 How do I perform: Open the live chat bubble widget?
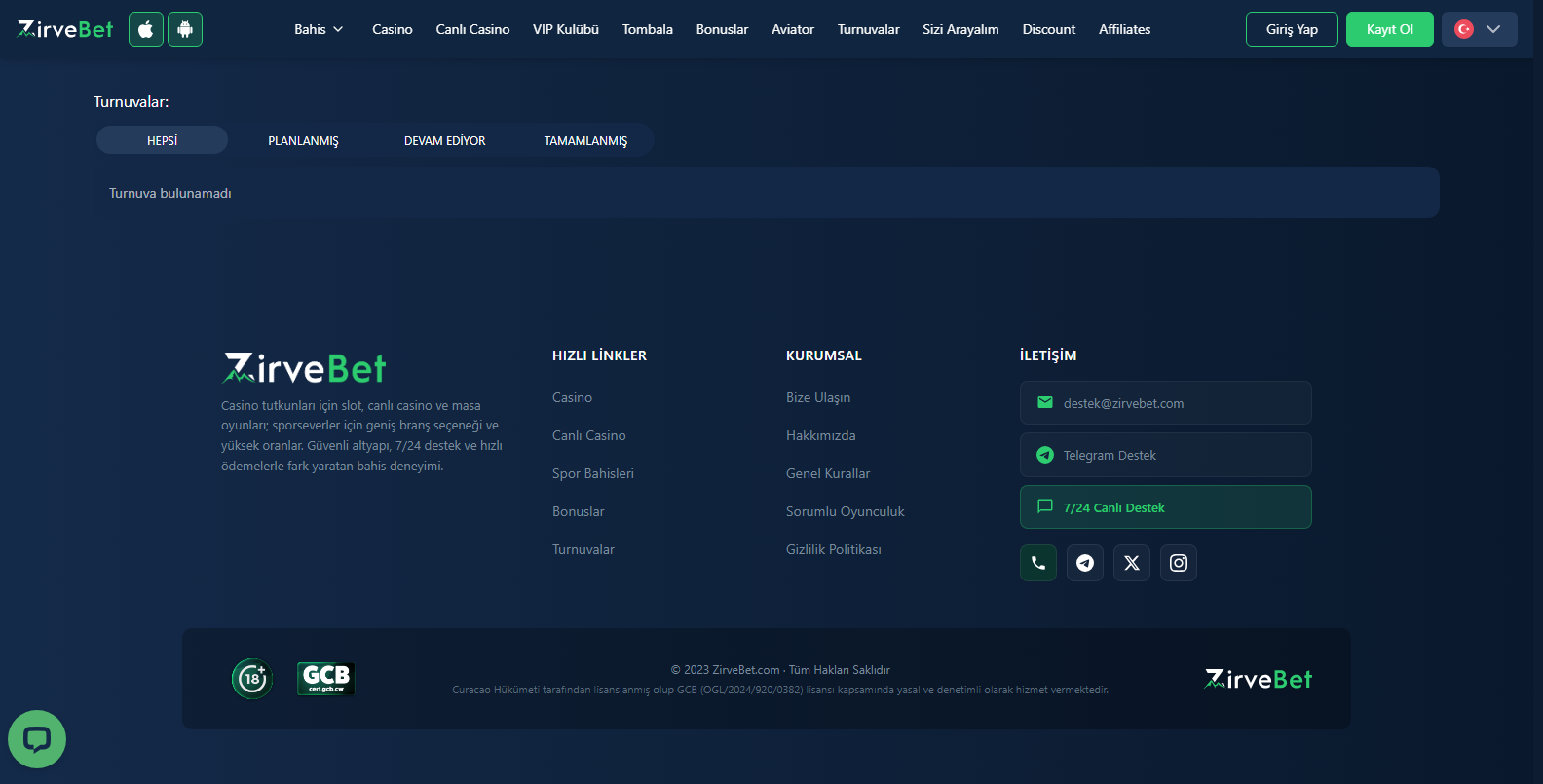pyautogui.click(x=37, y=739)
